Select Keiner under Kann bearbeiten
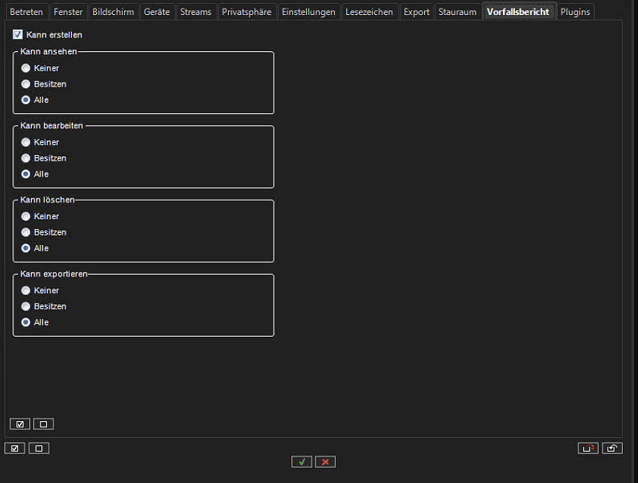Viewport: 638px width, 483px height. [26, 142]
